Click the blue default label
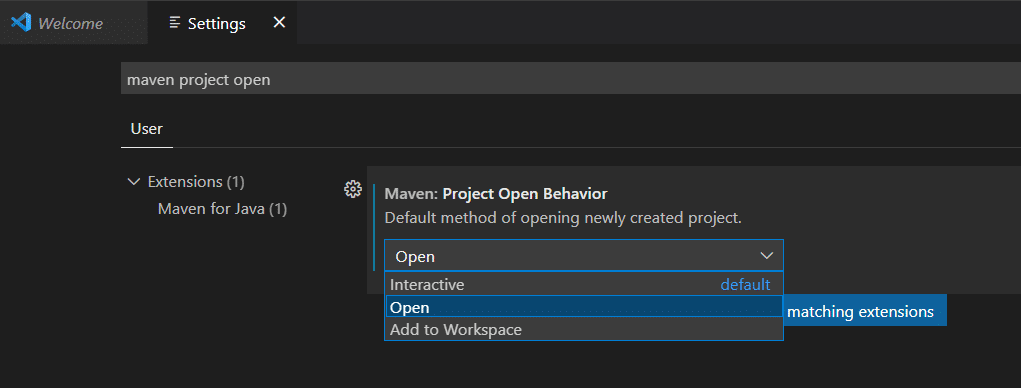The image size is (1021, 388). click(745, 284)
